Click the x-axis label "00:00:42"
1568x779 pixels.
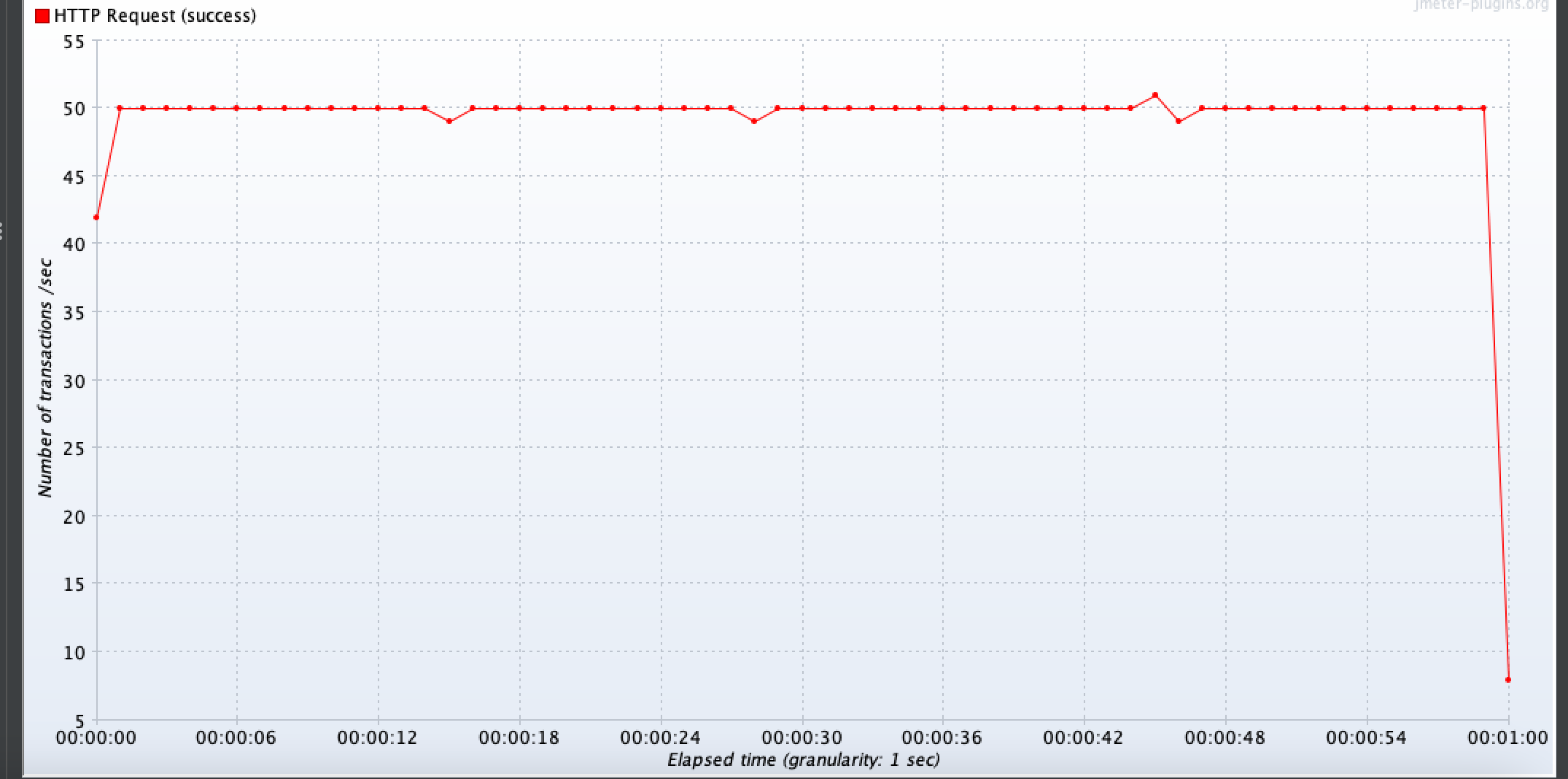pyautogui.click(x=1084, y=737)
